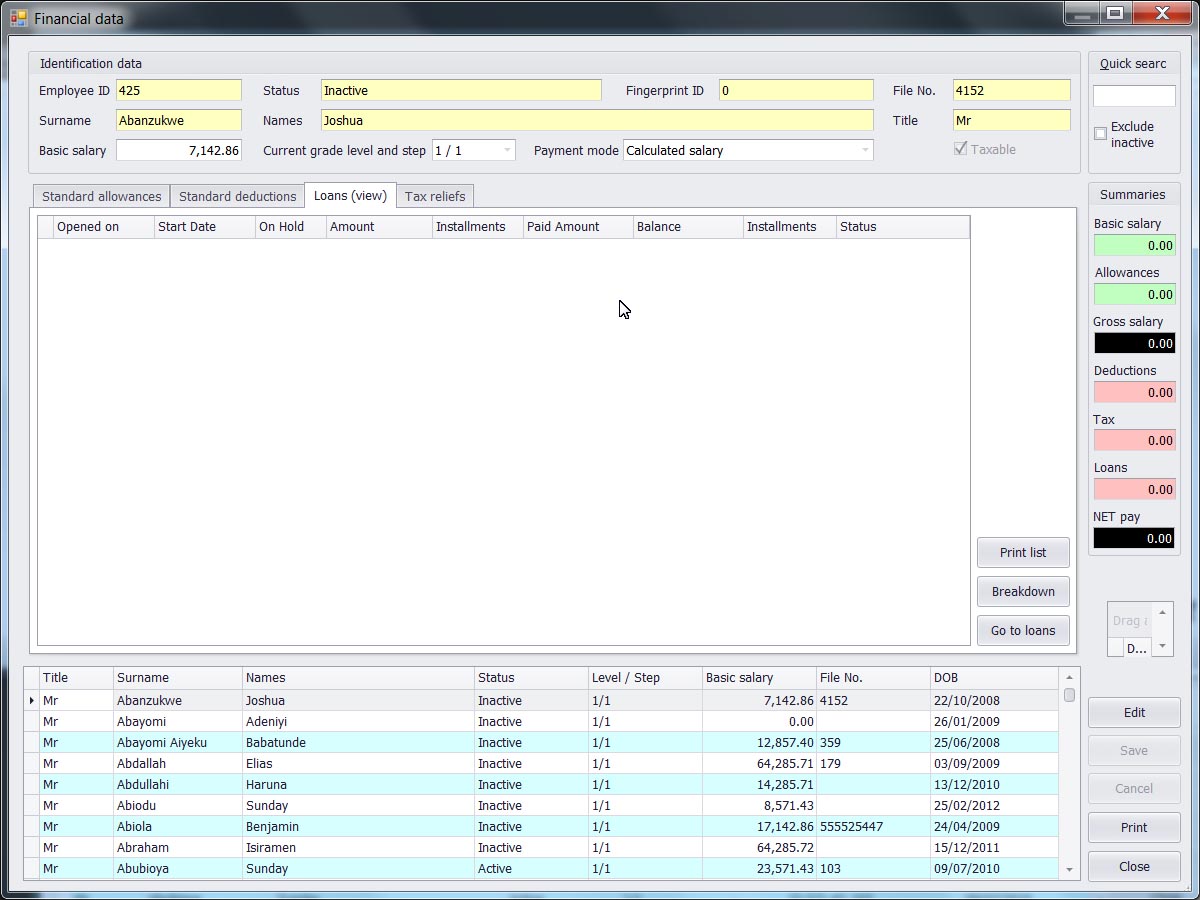This screenshot has width=1200, height=900.
Task: Click the Financial data window title icon
Action: (x=18, y=18)
